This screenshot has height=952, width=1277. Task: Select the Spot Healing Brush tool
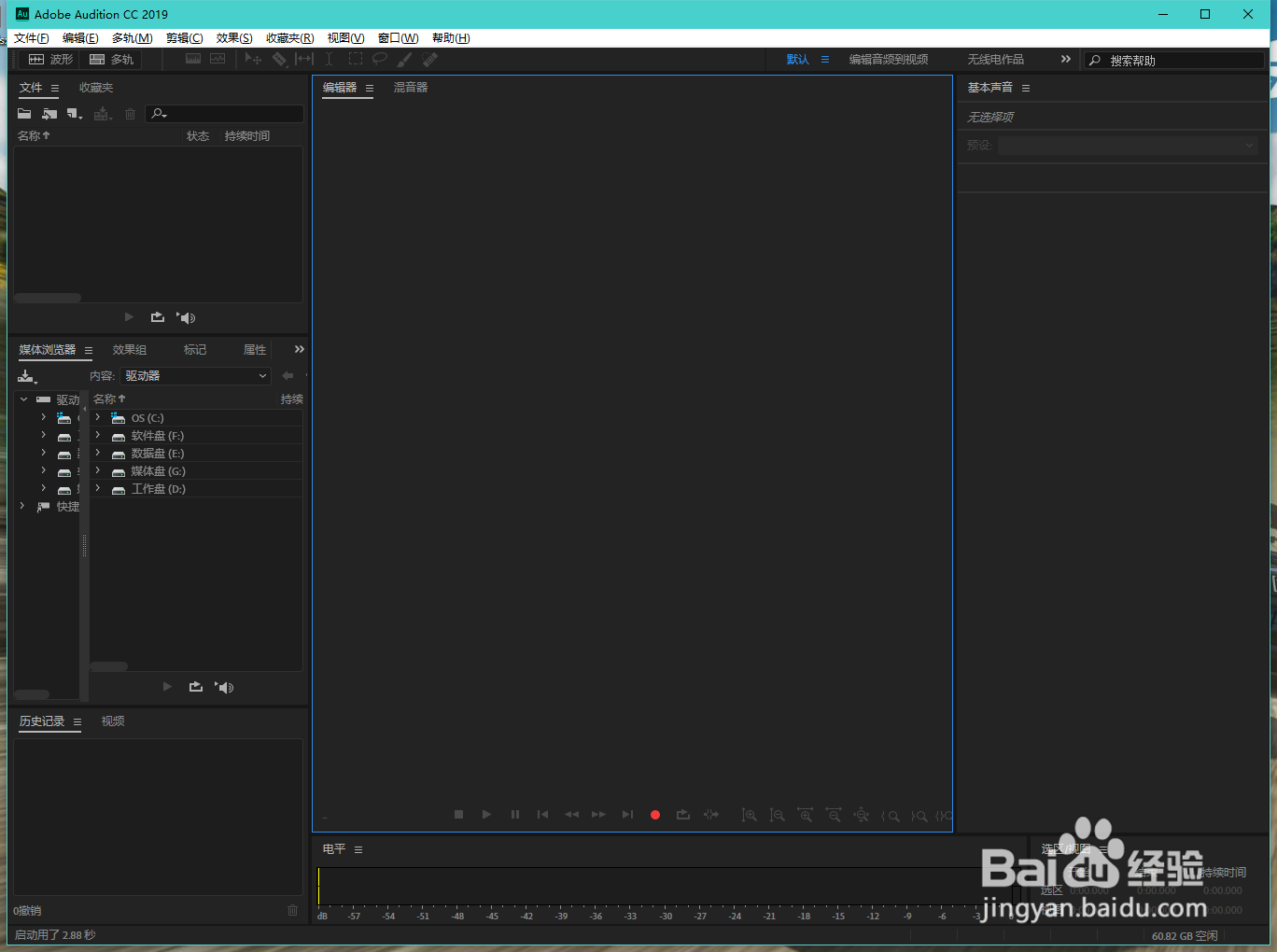coord(429,60)
